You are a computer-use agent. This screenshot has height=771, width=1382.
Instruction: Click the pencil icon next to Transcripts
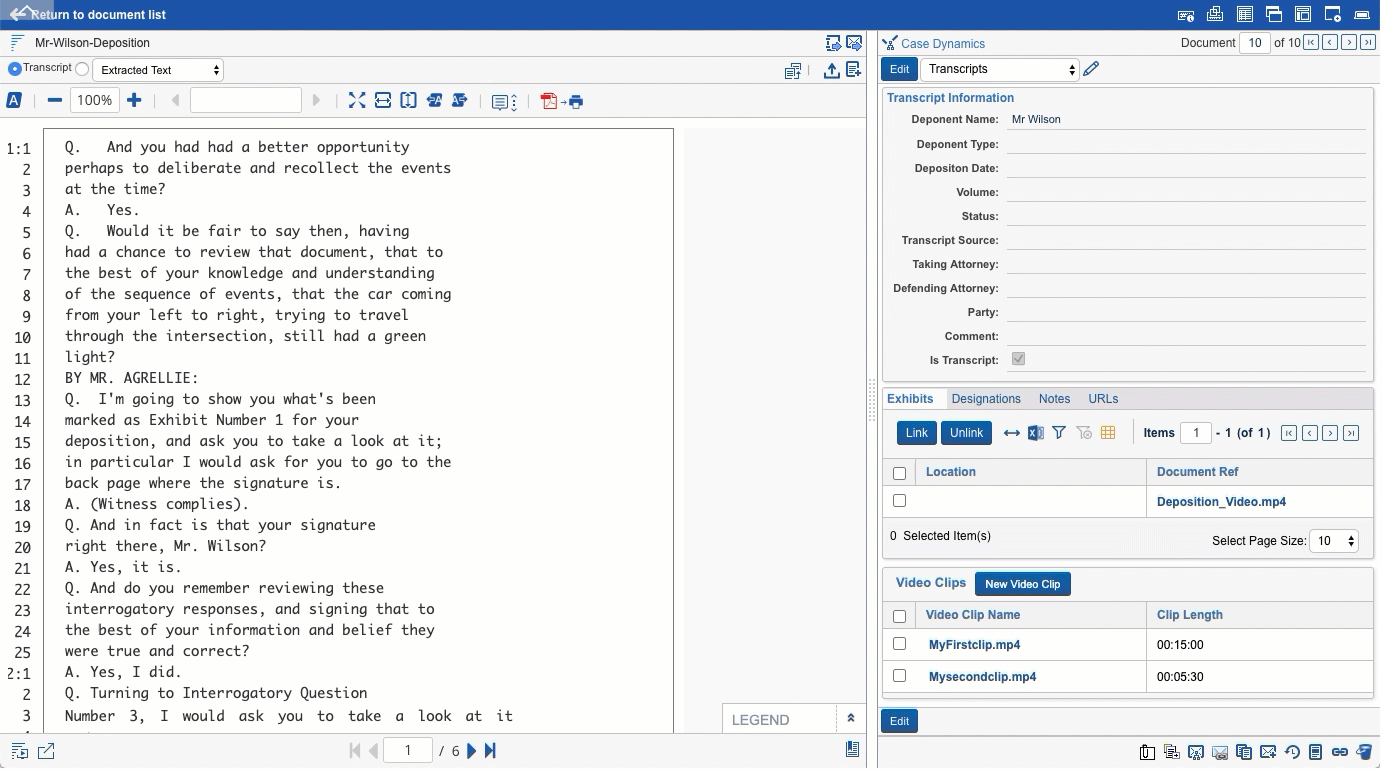tap(1091, 69)
